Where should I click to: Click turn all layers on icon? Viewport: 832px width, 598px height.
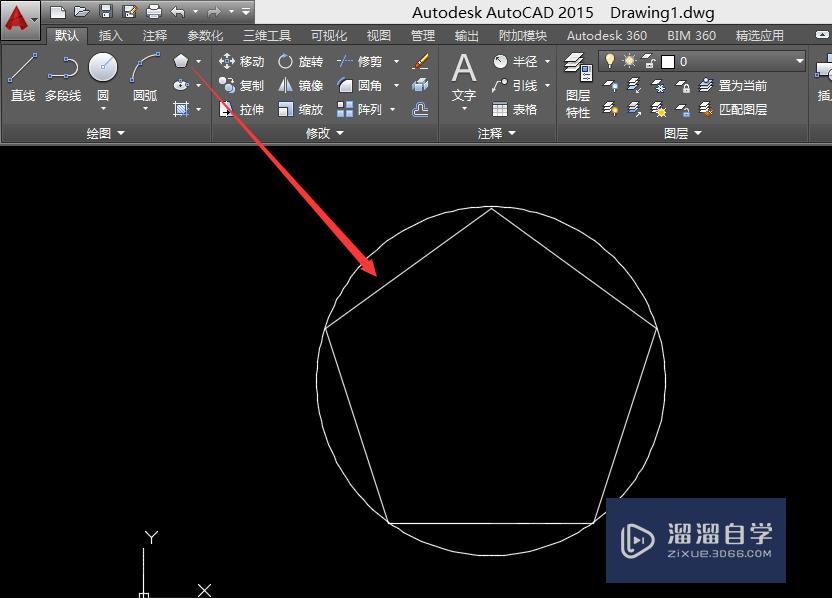pos(610,109)
